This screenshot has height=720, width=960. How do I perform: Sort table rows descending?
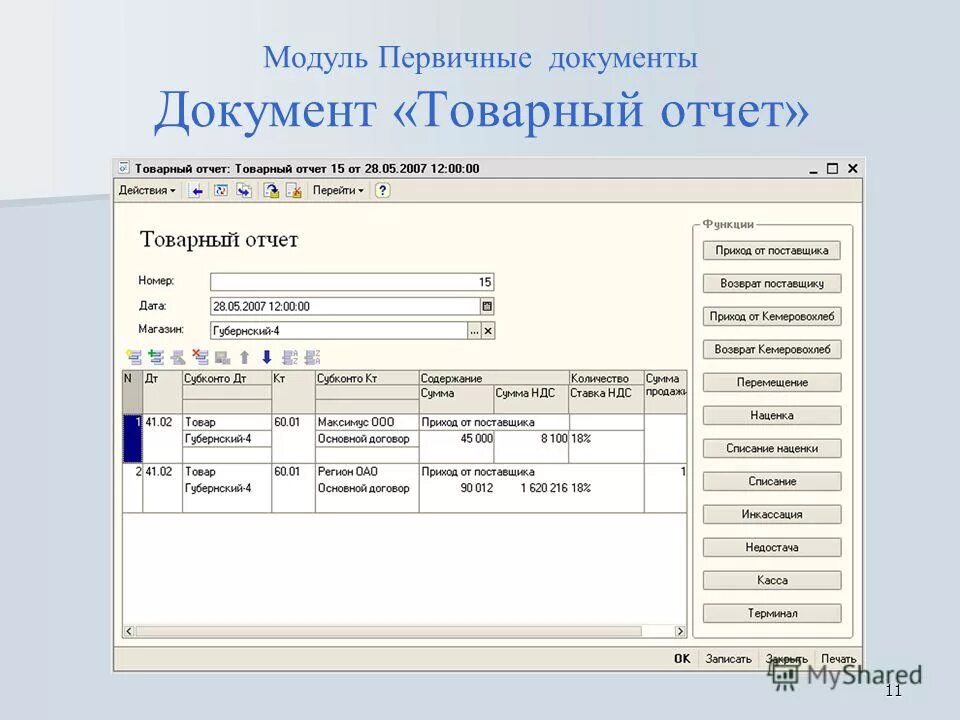[312, 356]
